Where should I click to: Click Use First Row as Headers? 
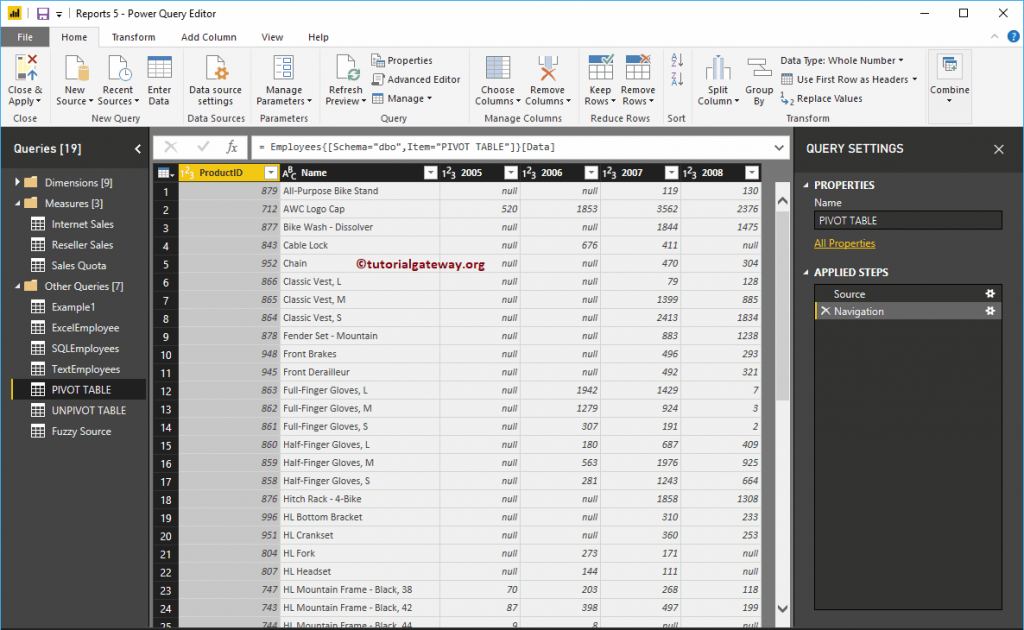[x=849, y=80]
